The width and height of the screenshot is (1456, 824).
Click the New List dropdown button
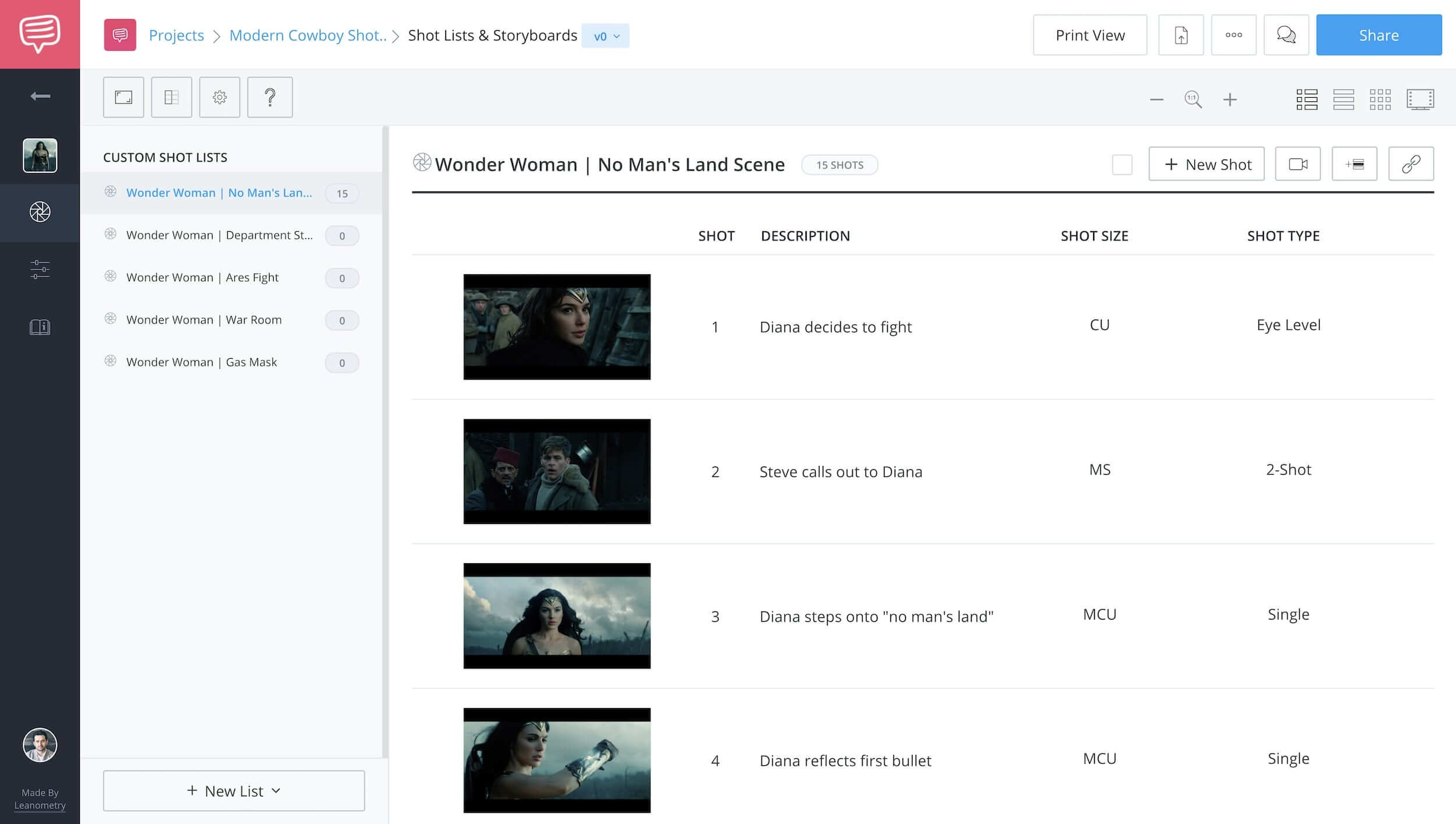click(x=233, y=790)
